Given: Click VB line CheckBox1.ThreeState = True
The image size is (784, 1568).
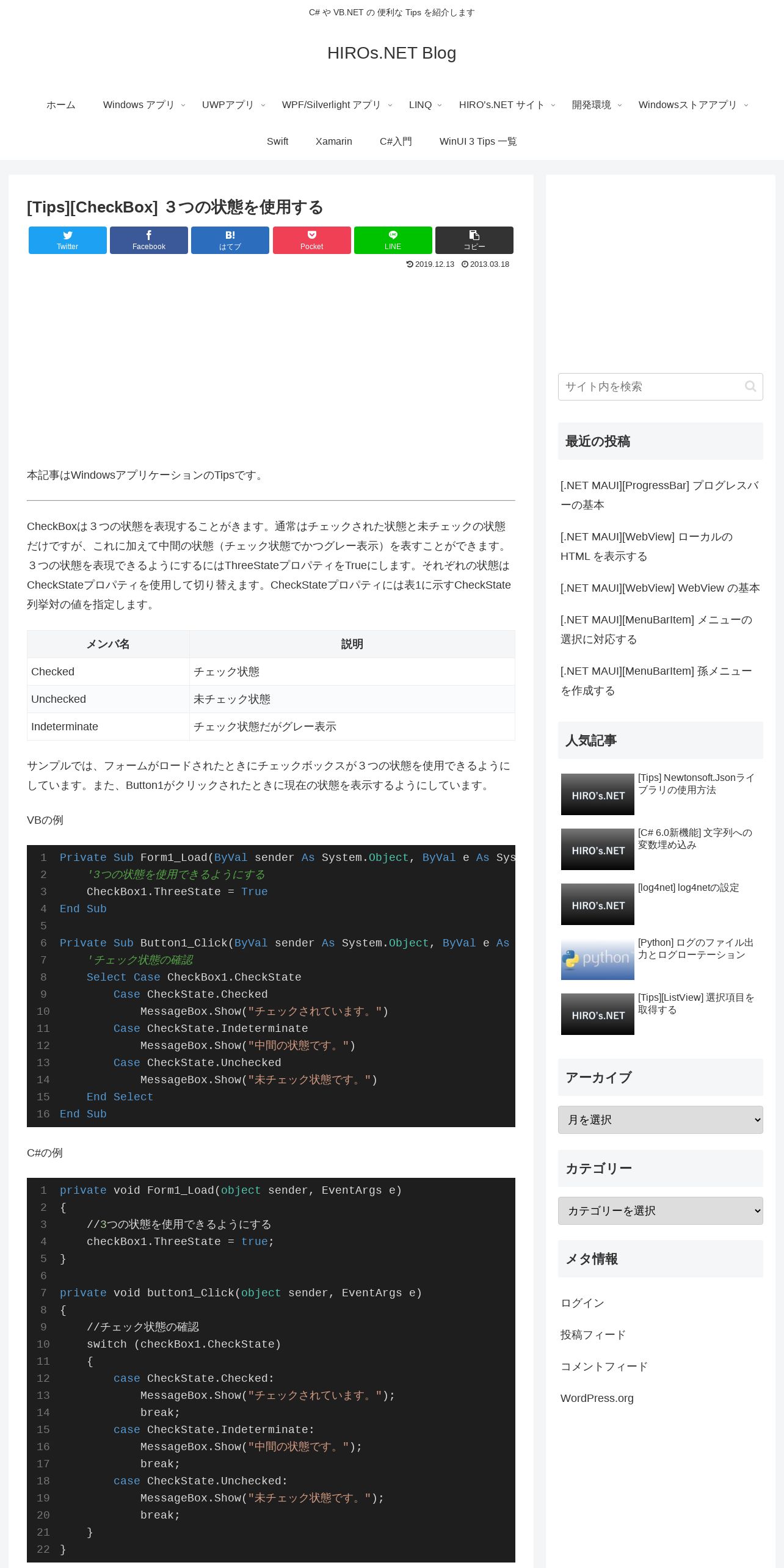Looking at the screenshot, I should [x=177, y=891].
